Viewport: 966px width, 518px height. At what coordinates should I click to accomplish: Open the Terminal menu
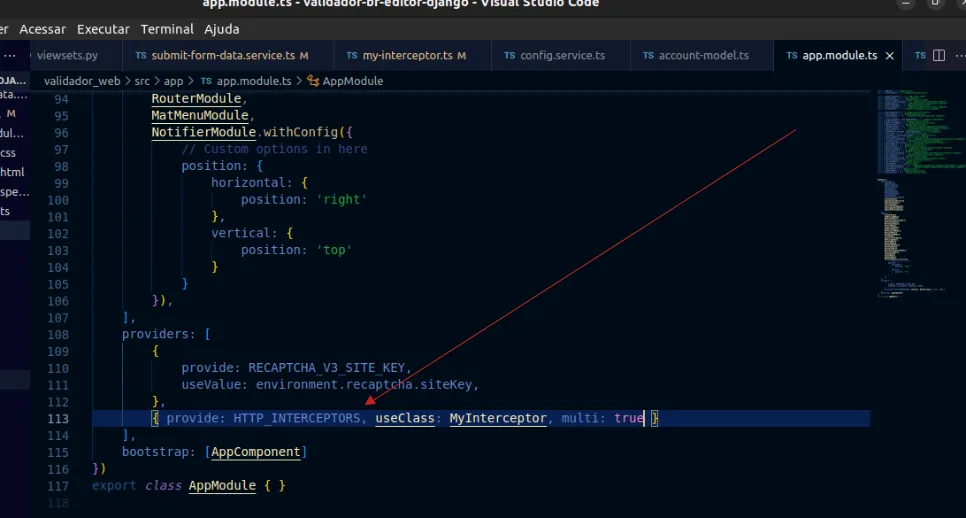coord(167,29)
